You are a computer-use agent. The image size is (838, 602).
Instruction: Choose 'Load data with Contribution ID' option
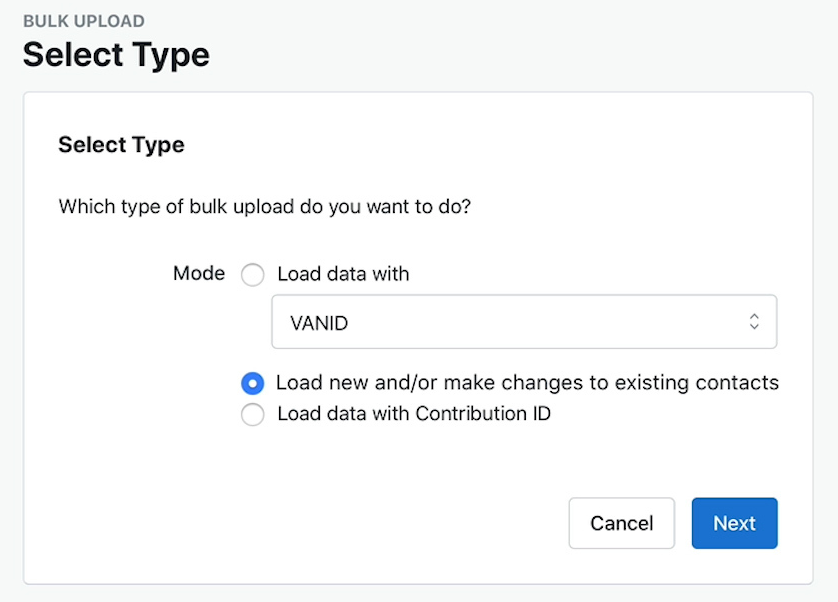tap(252, 414)
